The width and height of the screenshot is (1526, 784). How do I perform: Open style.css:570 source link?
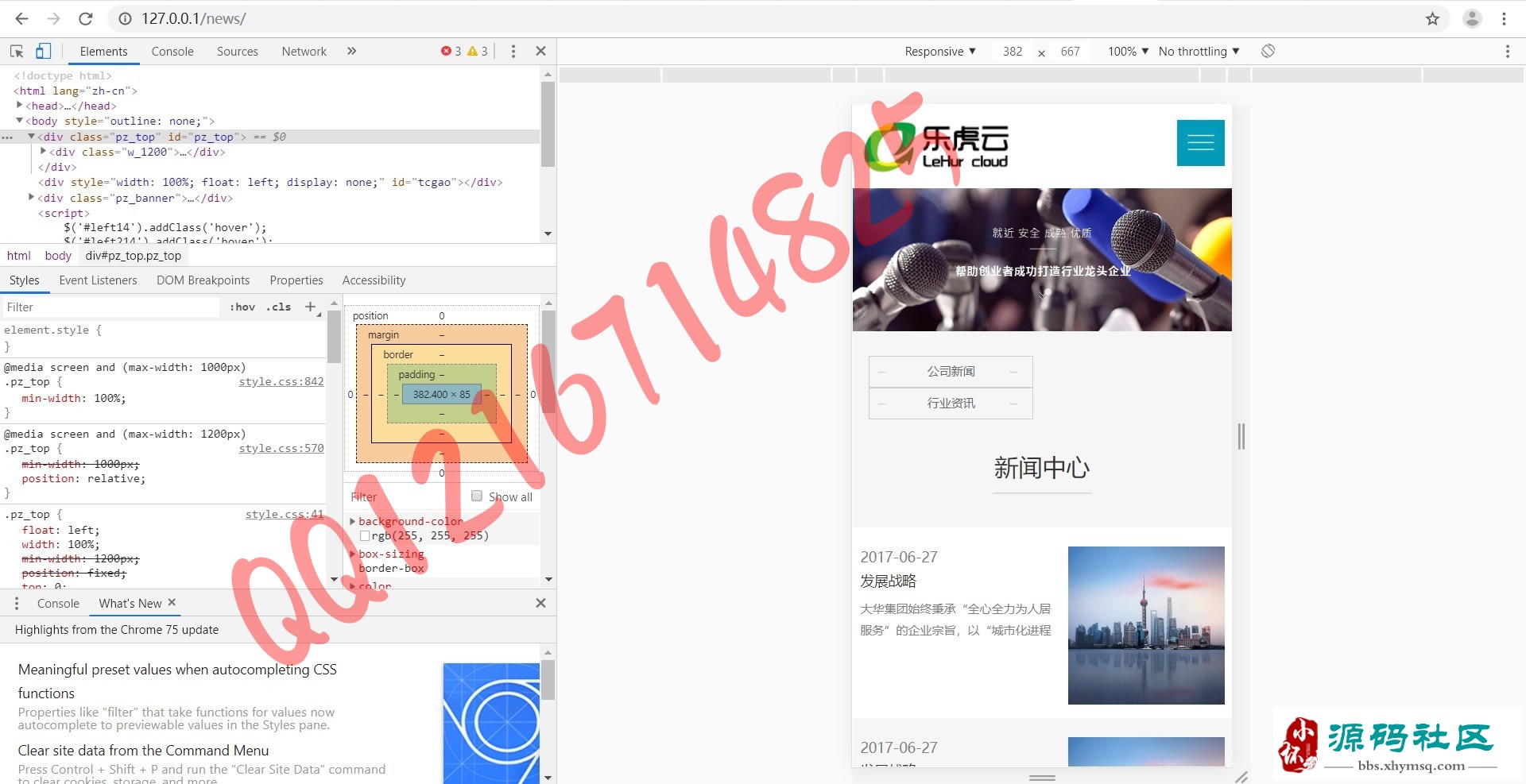click(x=281, y=449)
